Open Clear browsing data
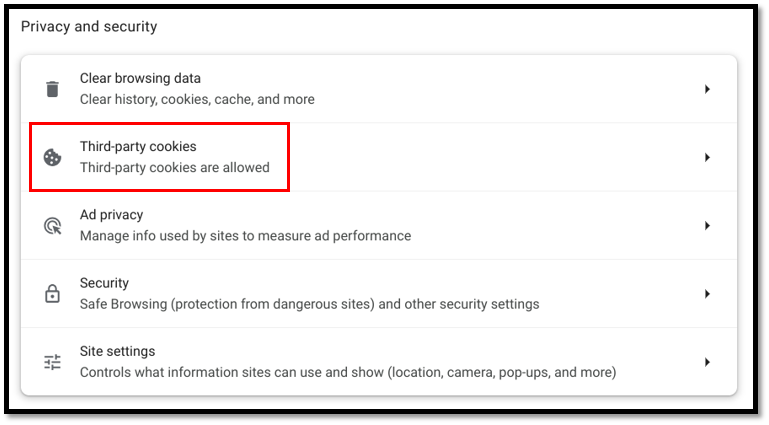 coord(140,78)
